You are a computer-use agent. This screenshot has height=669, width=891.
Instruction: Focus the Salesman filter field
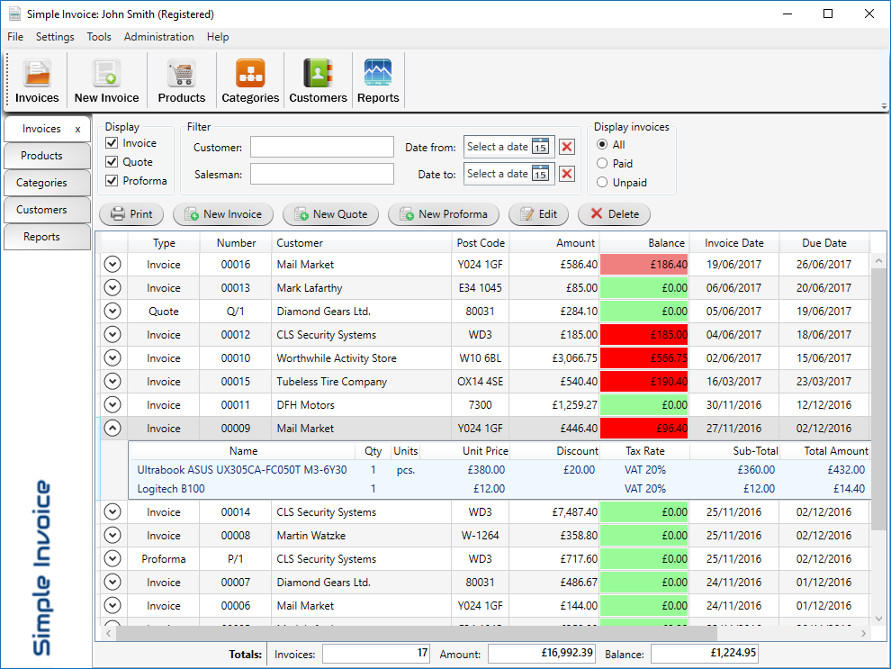(322, 174)
